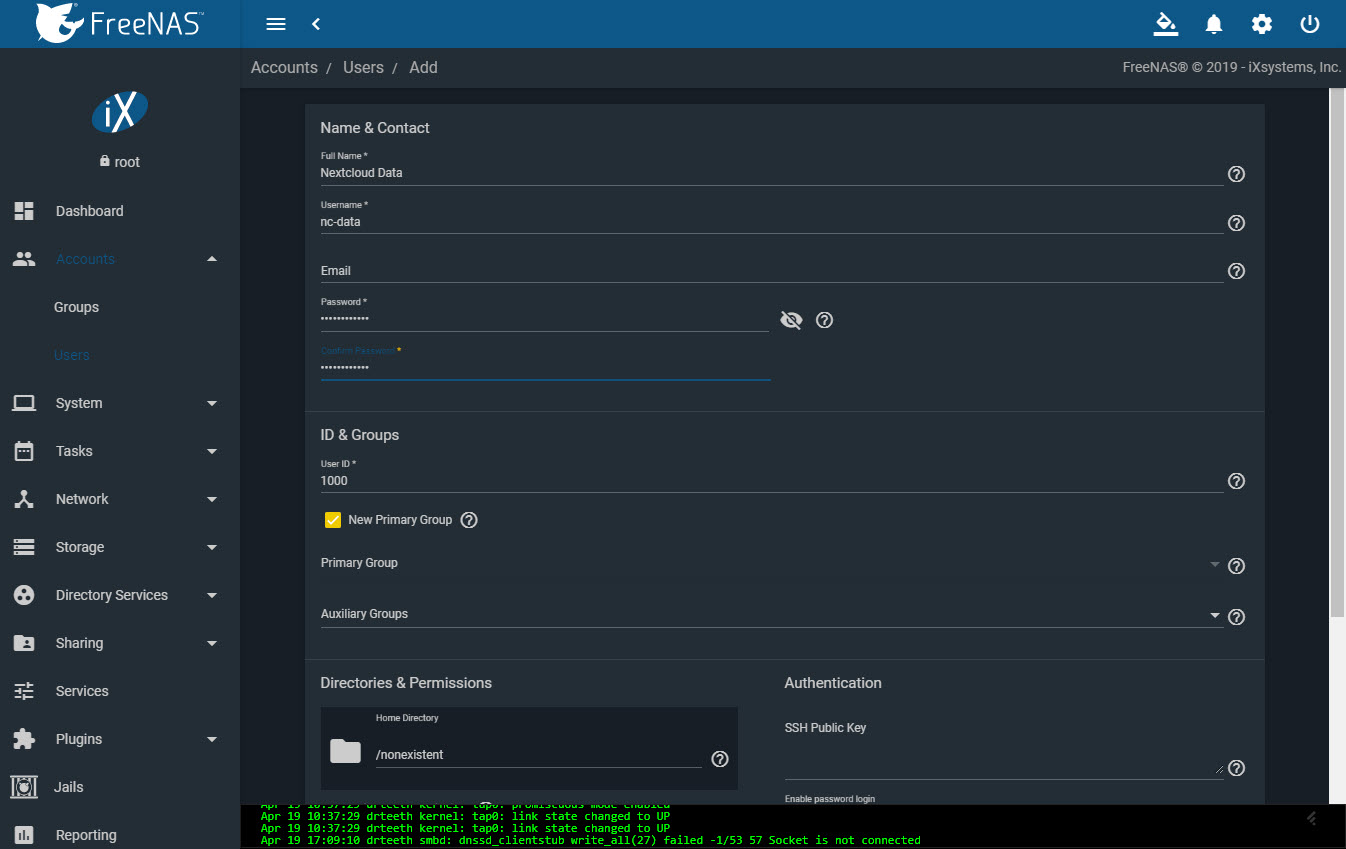This screenshot has height=849, width=1346.
Task: Click the Jails icon
Action: 24,787
